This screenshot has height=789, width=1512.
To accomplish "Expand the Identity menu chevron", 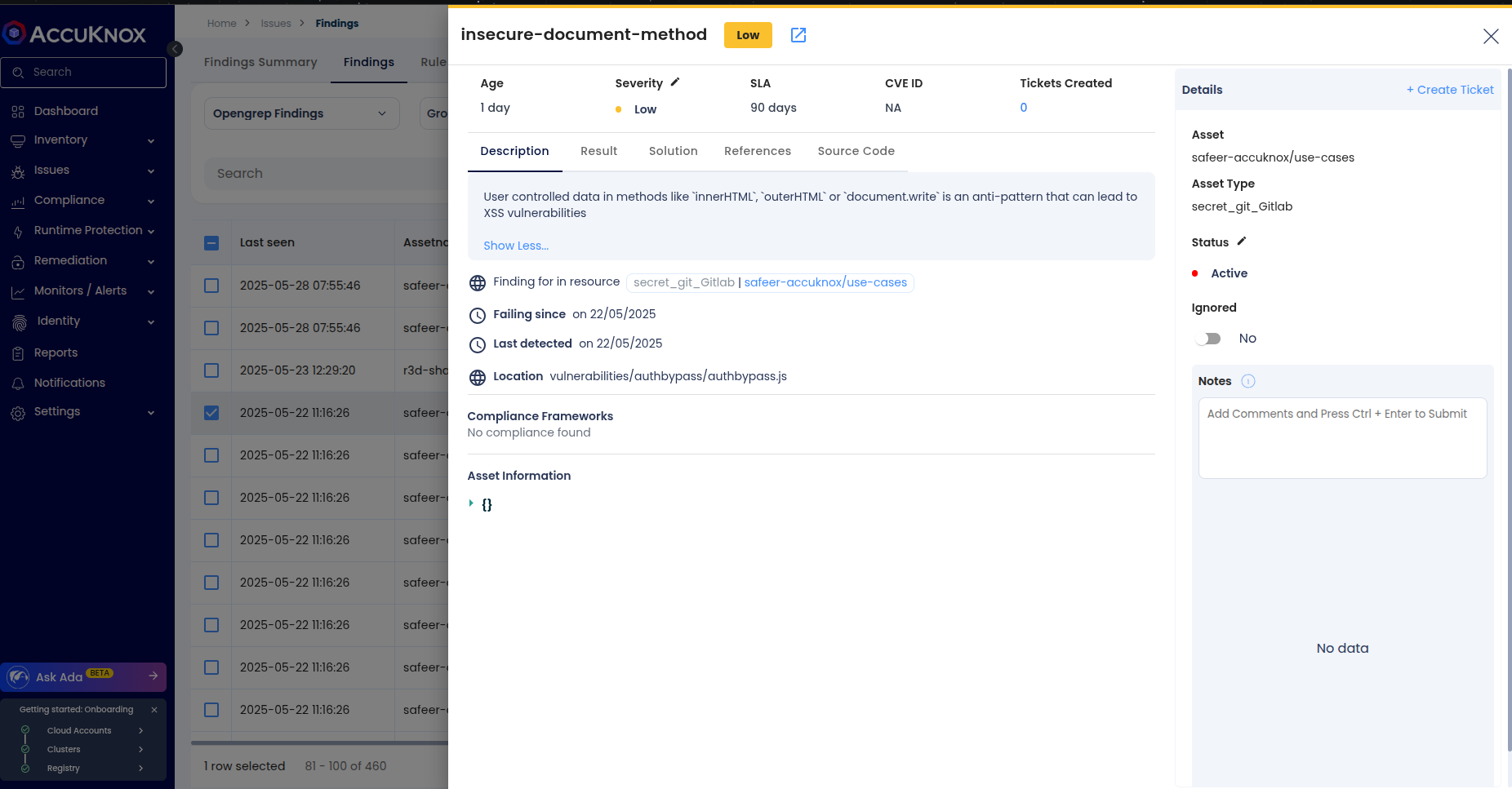I will point(151,322).
